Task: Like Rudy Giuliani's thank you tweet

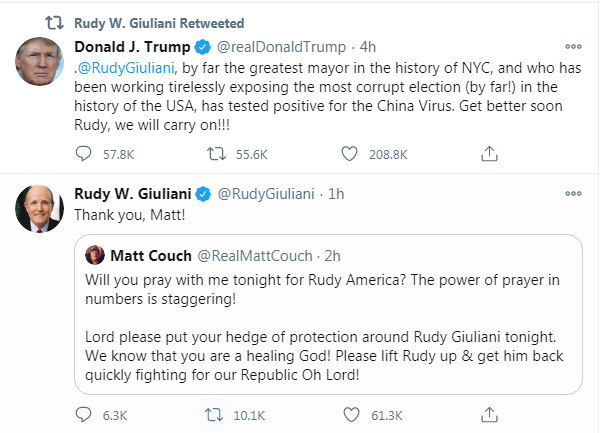Action: click(350, 414)
